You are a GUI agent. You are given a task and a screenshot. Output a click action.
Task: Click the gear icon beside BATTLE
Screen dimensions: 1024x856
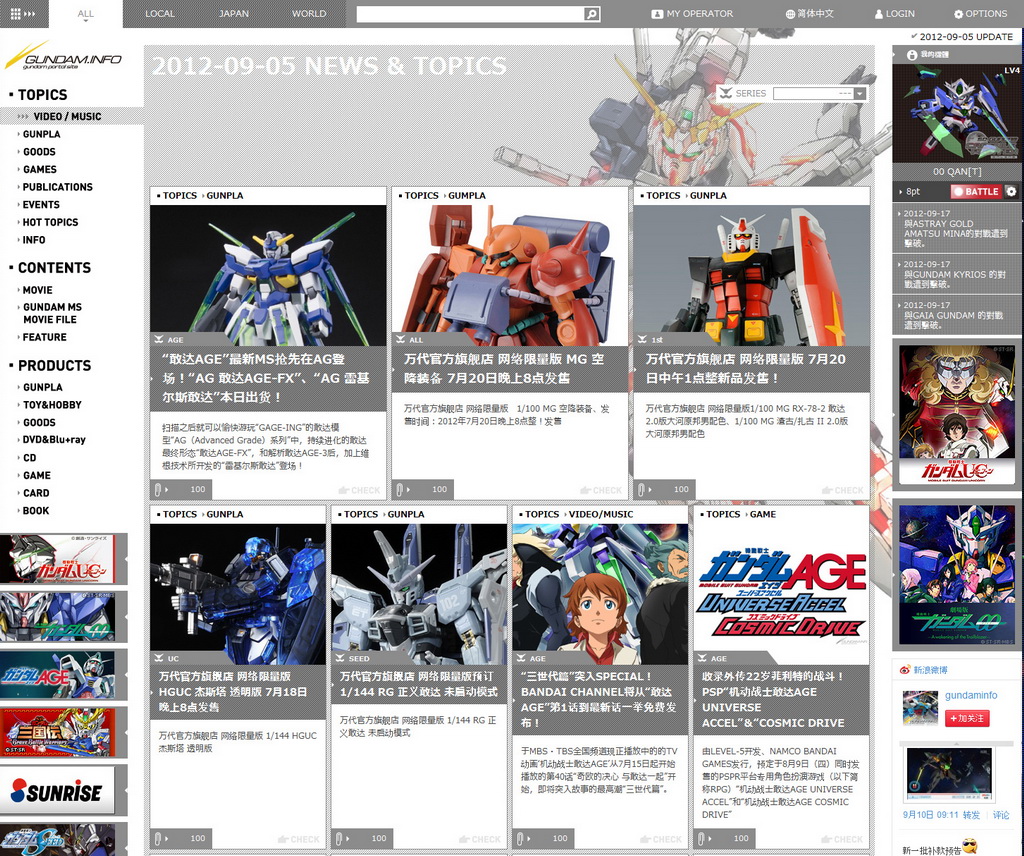(1011, 191)
